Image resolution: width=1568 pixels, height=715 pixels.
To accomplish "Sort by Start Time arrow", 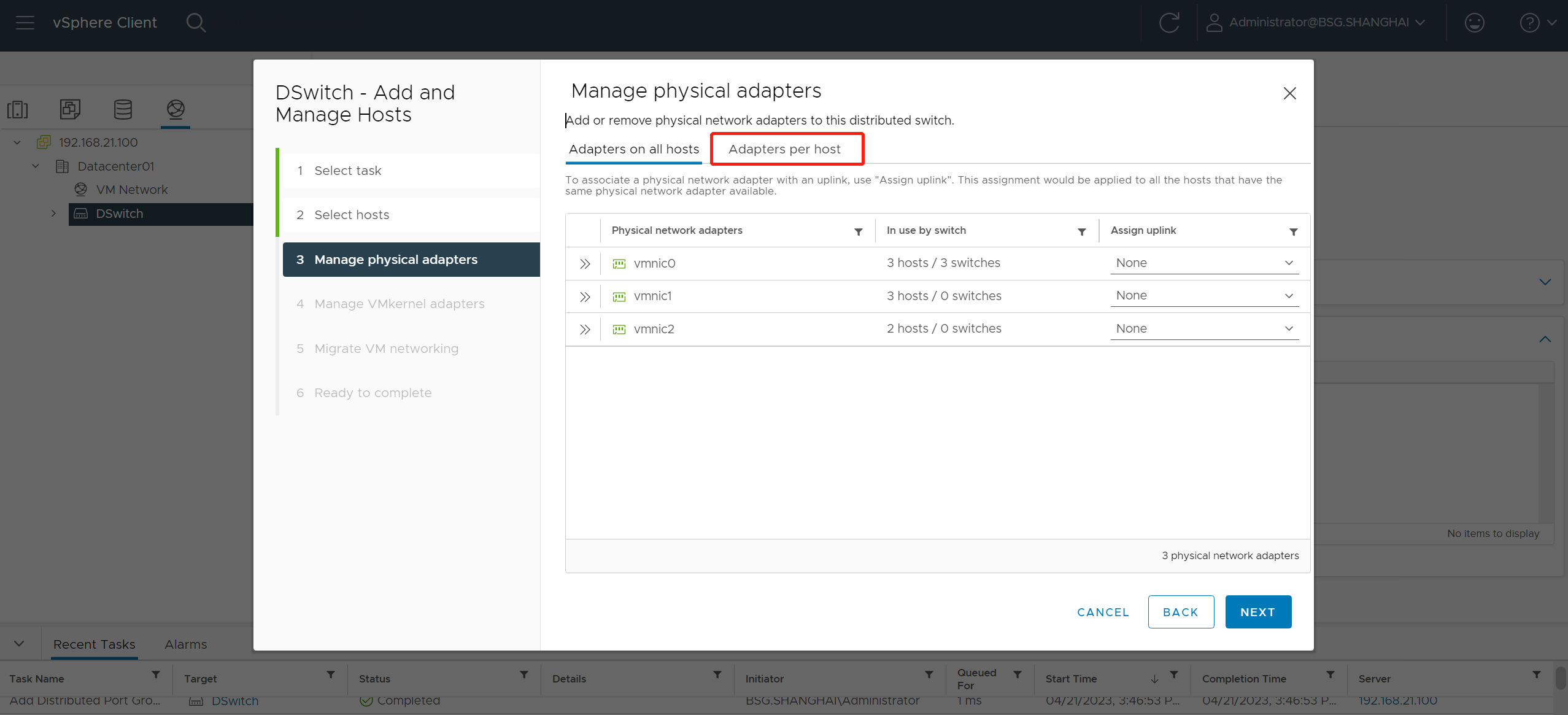I will pyautogui.click(x=1154, y=678).
